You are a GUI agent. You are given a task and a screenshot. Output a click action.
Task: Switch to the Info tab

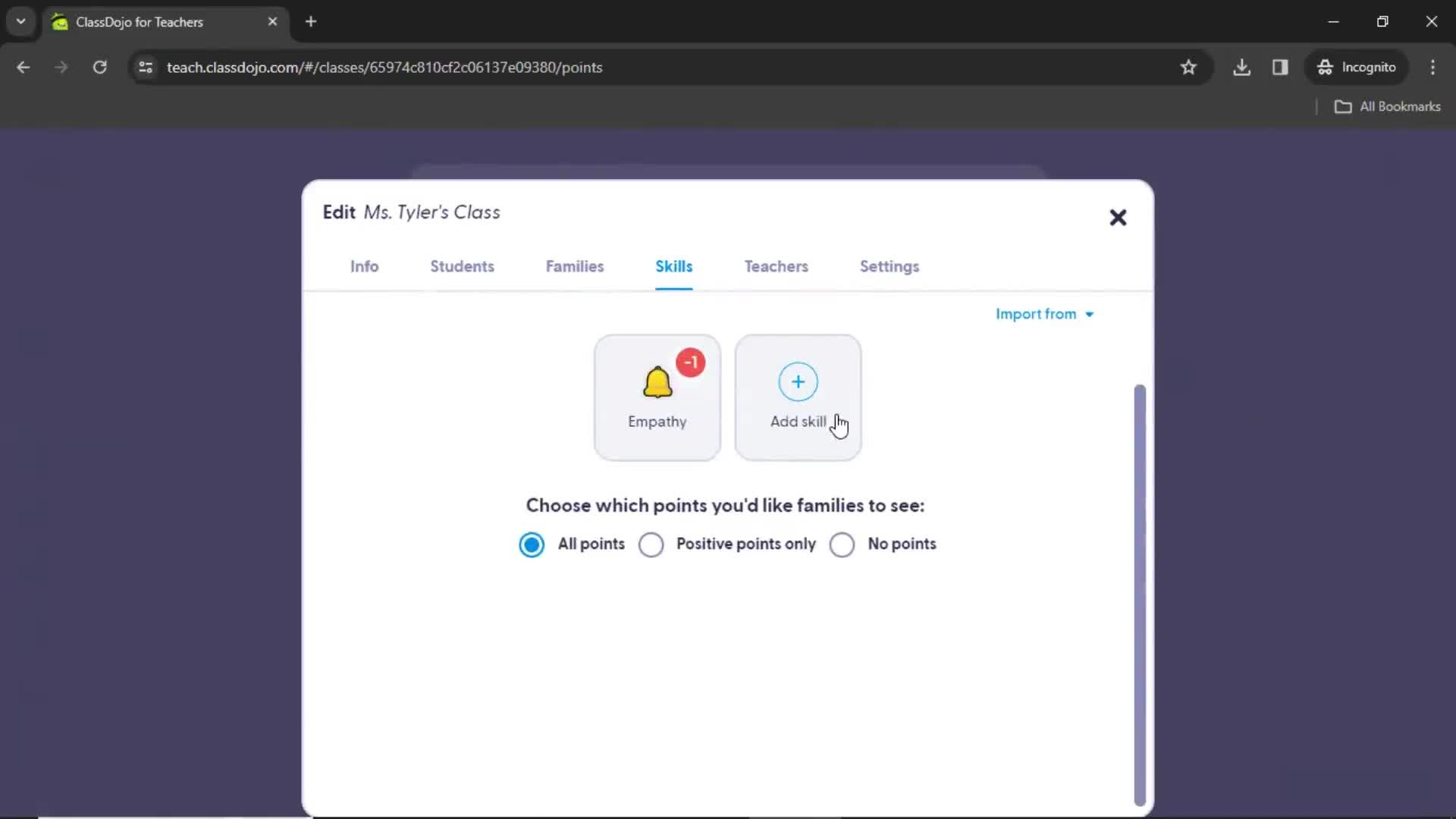(x=364, y=266)
